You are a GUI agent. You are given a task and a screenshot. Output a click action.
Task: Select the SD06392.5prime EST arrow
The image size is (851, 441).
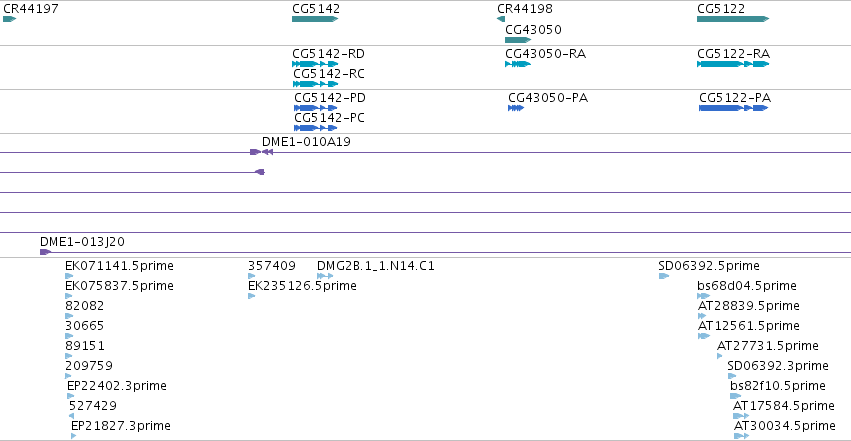[x=664, y=276]
